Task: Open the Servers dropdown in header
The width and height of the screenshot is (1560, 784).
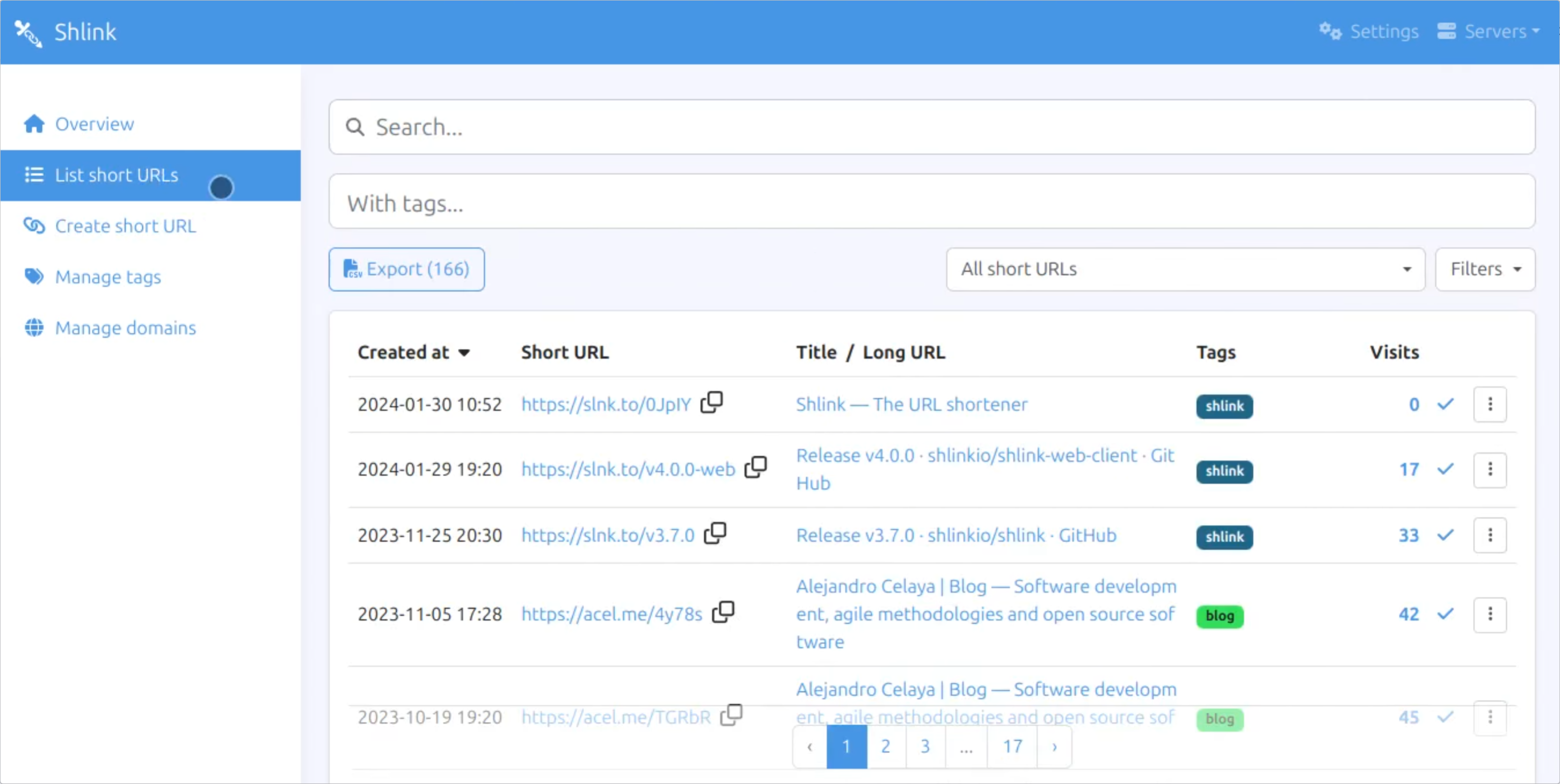Action: 1489,31
